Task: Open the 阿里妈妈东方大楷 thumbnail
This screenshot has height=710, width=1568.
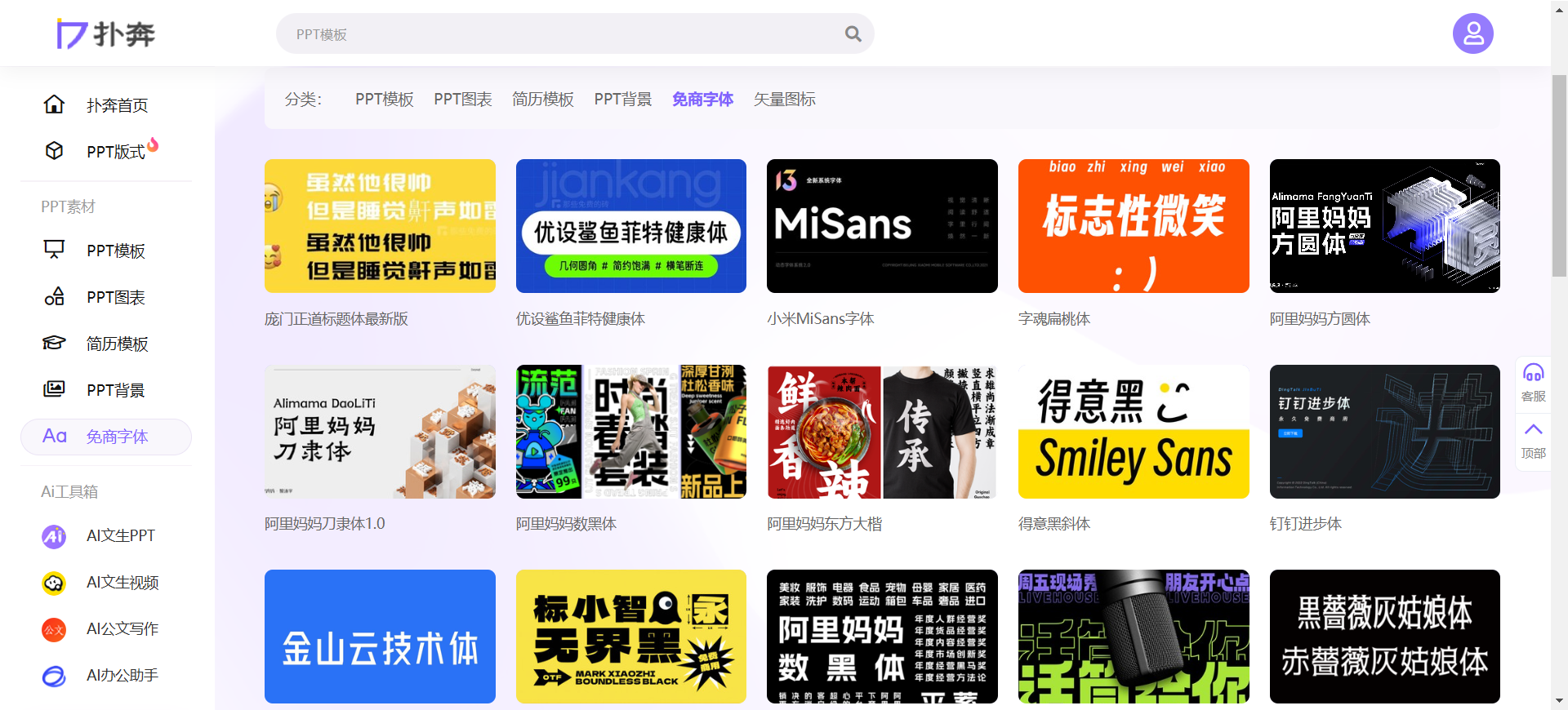Action: coord(882,432)
